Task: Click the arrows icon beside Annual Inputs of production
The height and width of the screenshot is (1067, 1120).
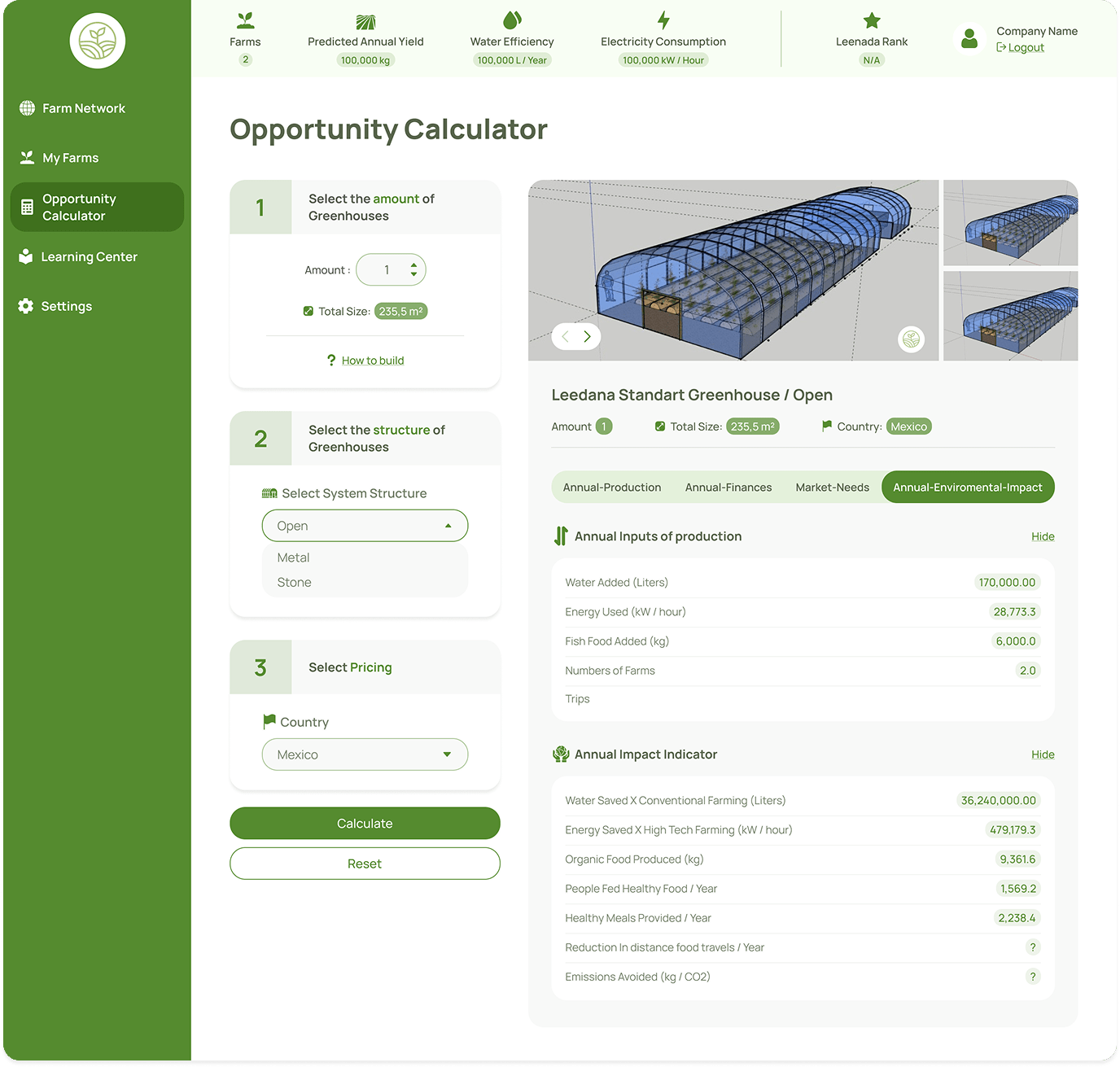Action: pyautogui.click(x=561, y=536)
